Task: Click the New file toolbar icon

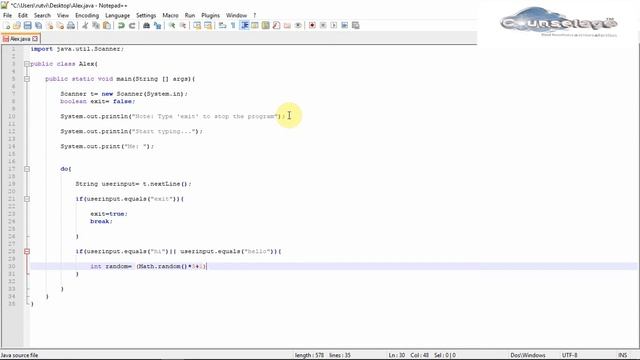Action: [x=7, y=25]
